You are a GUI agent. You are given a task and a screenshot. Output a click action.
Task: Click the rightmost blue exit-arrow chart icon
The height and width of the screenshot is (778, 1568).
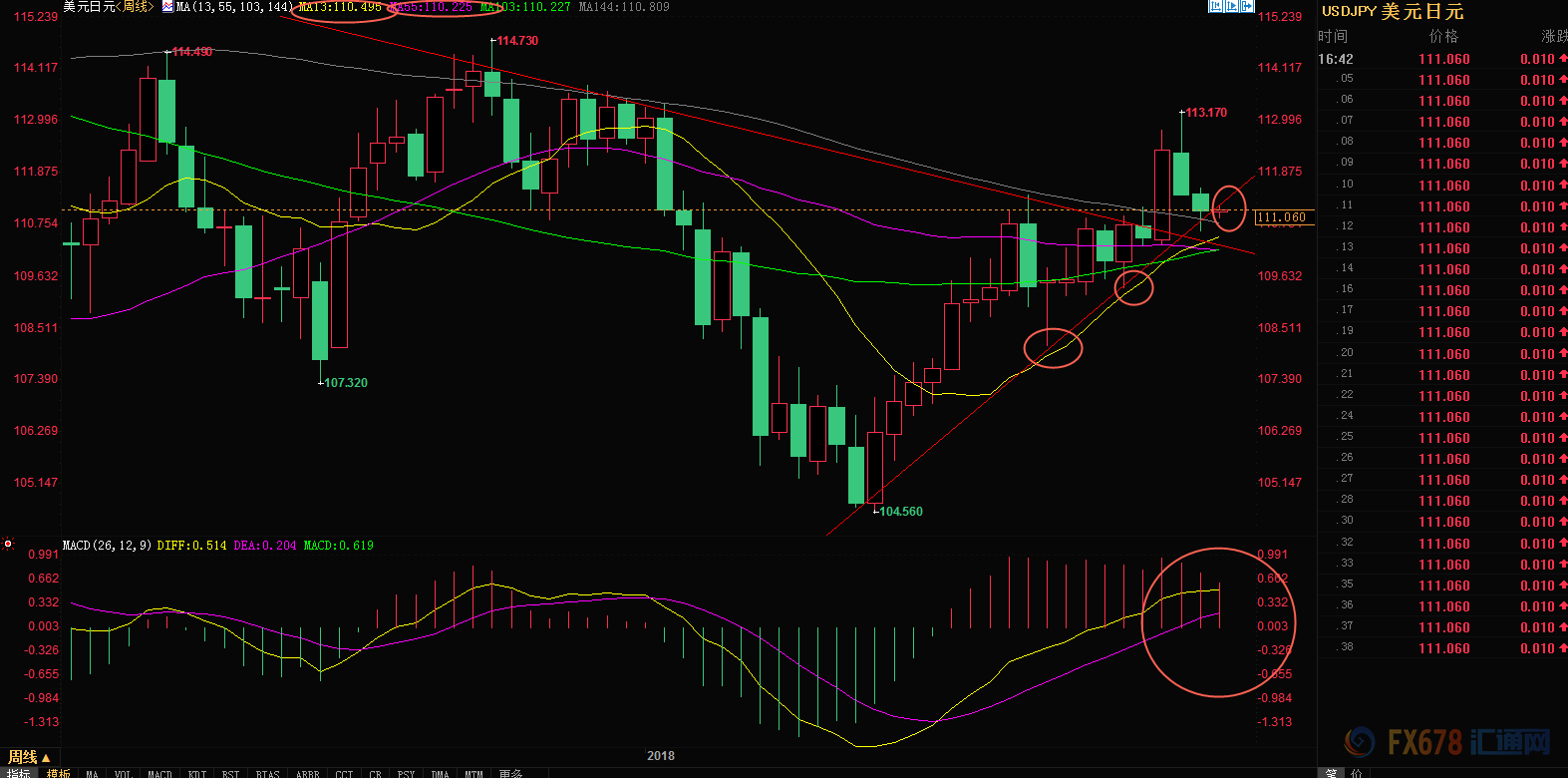coord(1247,6)
